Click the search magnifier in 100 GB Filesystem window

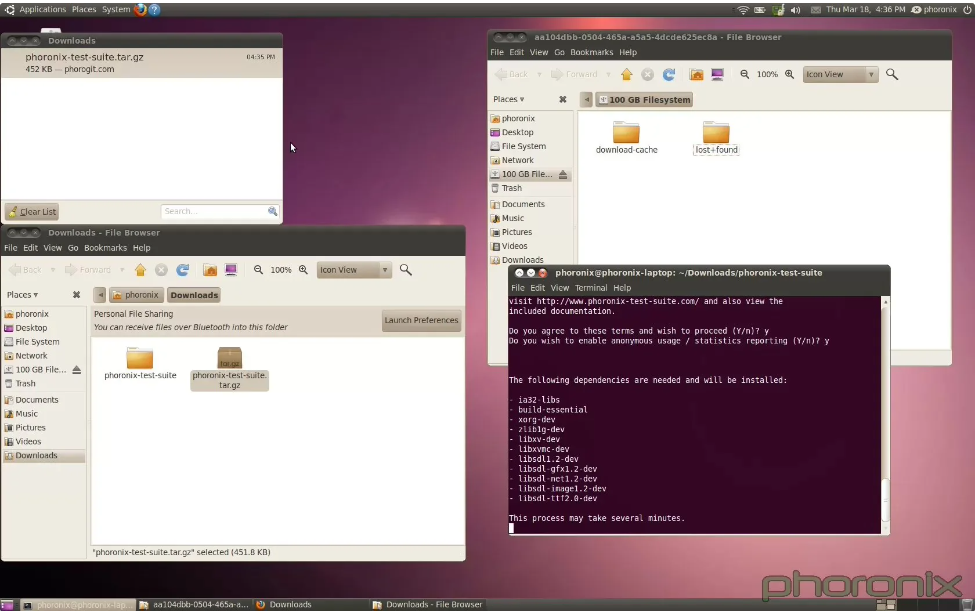point(892,74)
